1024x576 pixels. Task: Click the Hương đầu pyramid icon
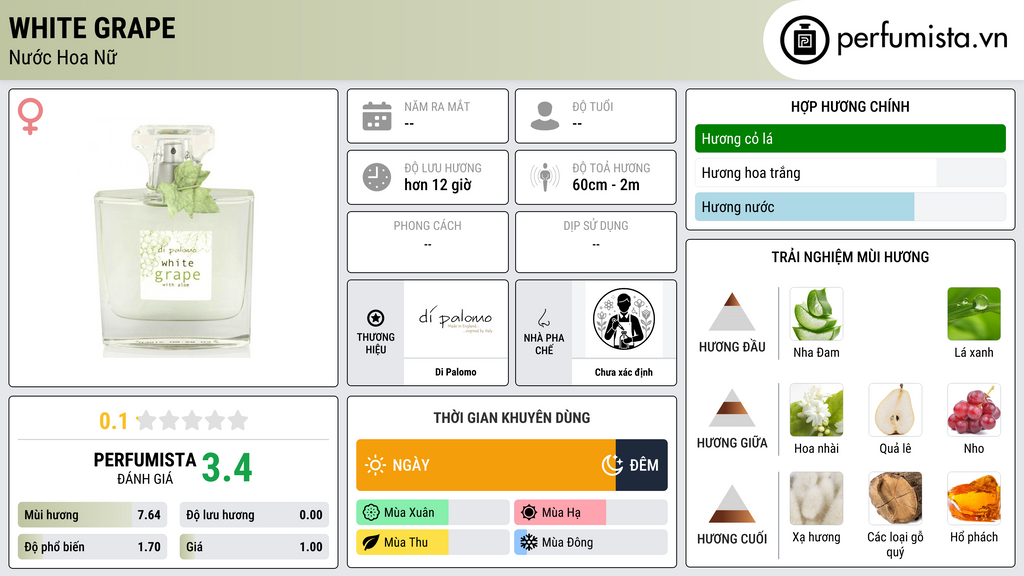[732, 312]
